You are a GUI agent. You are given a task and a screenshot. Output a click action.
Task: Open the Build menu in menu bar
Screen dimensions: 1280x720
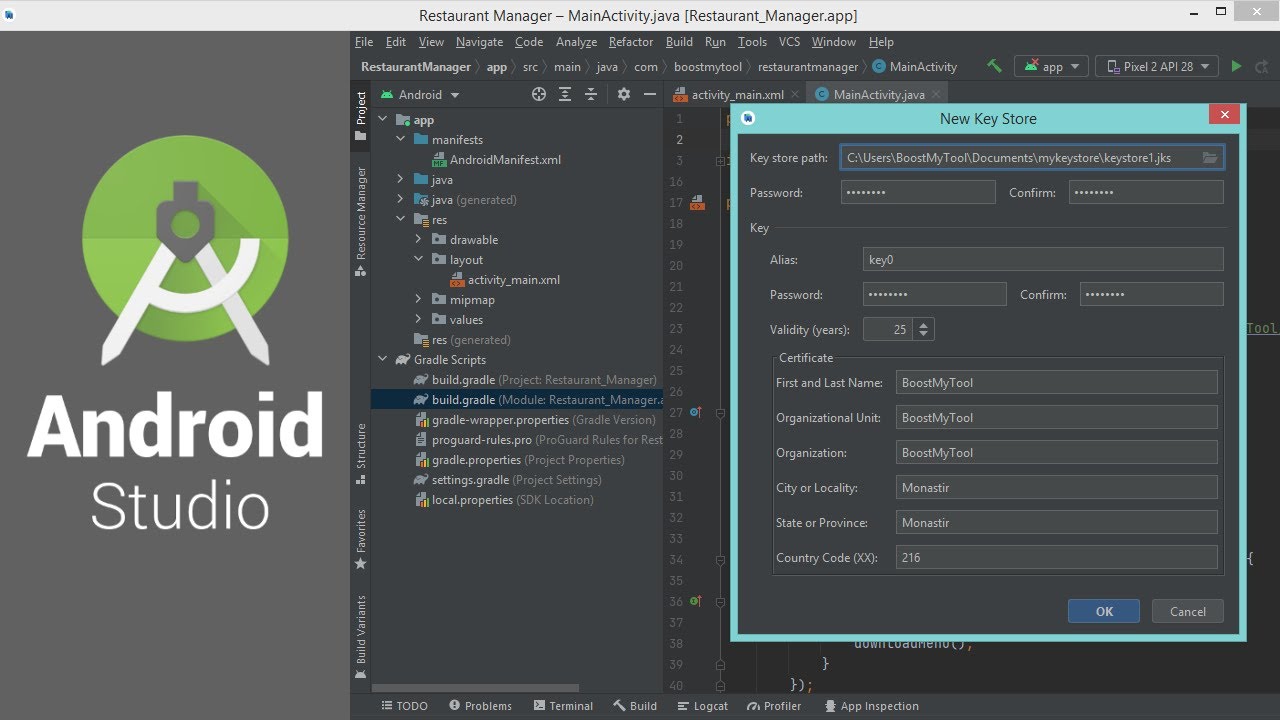pyautogui.click(x=679, y=42)
